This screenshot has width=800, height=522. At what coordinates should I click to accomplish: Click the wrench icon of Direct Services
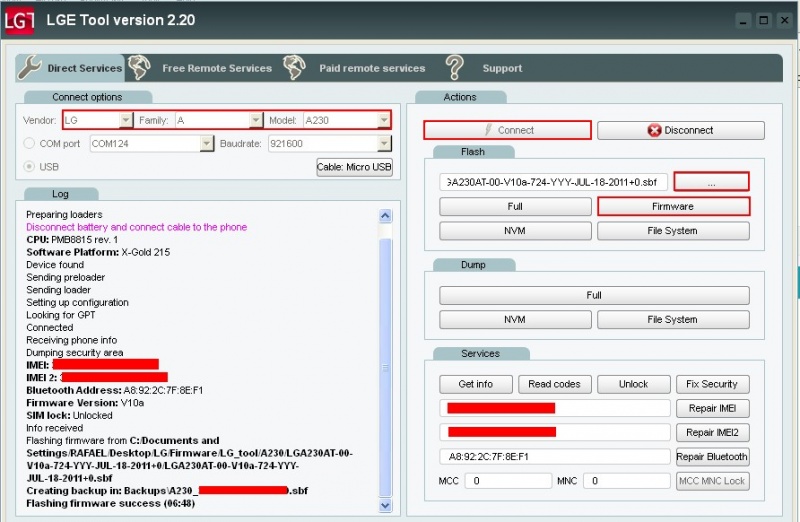pos(30,67)
